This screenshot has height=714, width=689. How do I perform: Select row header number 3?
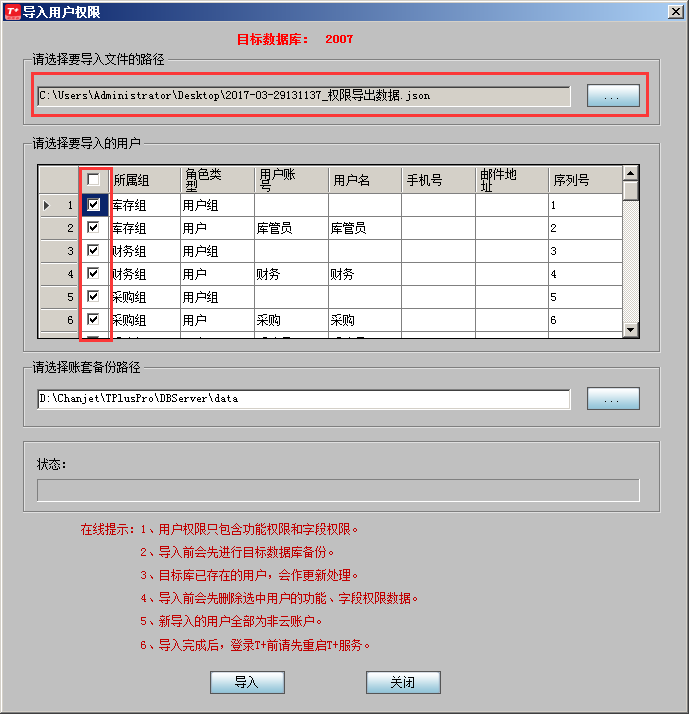coord(59,251)
